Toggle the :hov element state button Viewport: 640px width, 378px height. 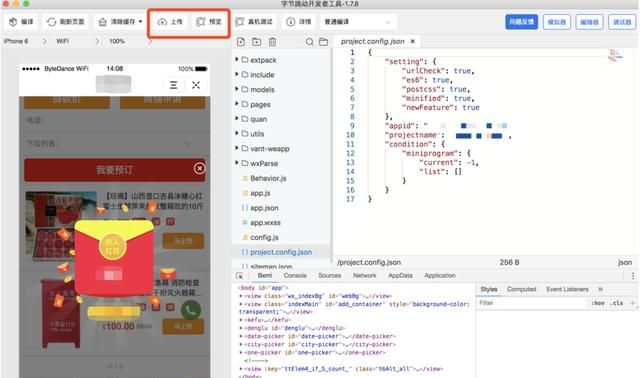pos(598,303)
